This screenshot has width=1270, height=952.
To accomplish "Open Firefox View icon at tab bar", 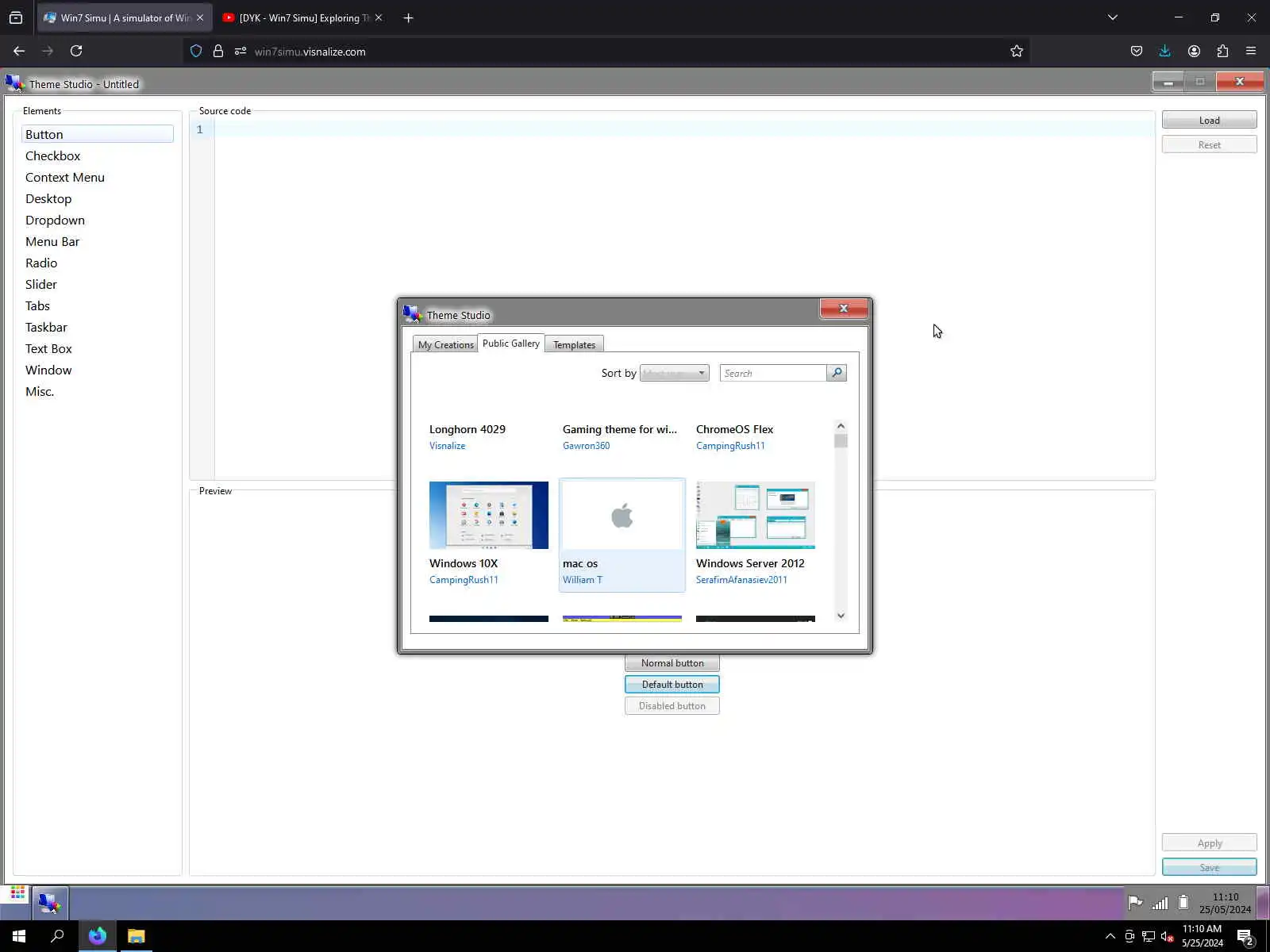I will coord(16,17).
